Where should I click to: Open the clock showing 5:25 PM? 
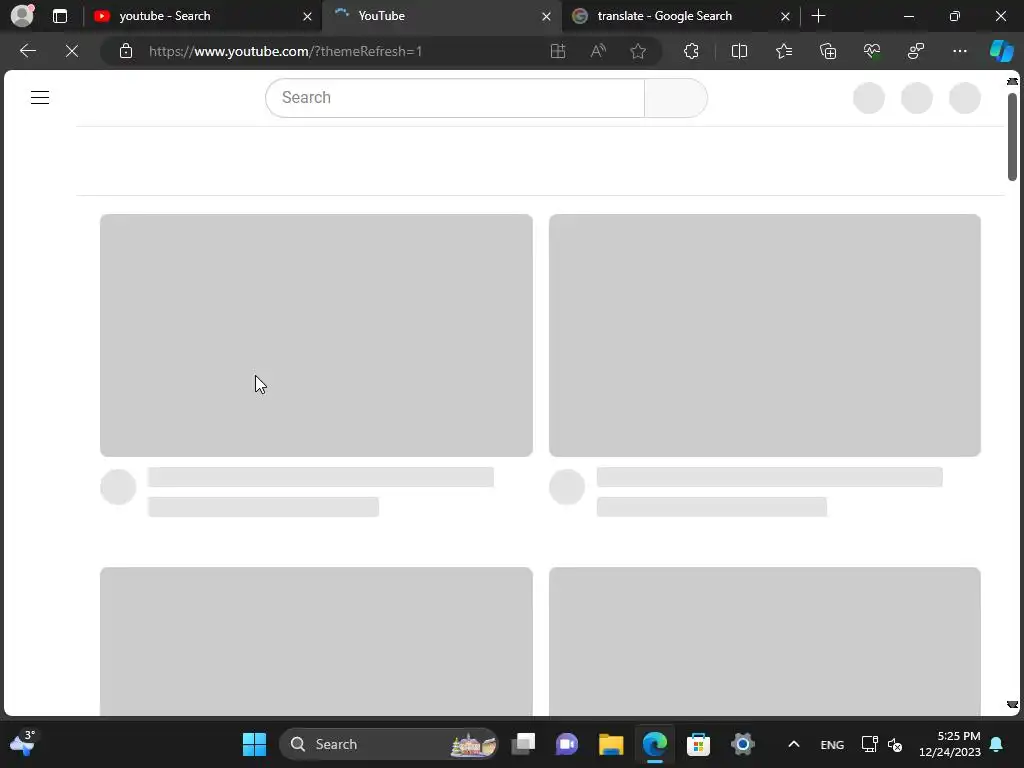(x=950, y=744)
